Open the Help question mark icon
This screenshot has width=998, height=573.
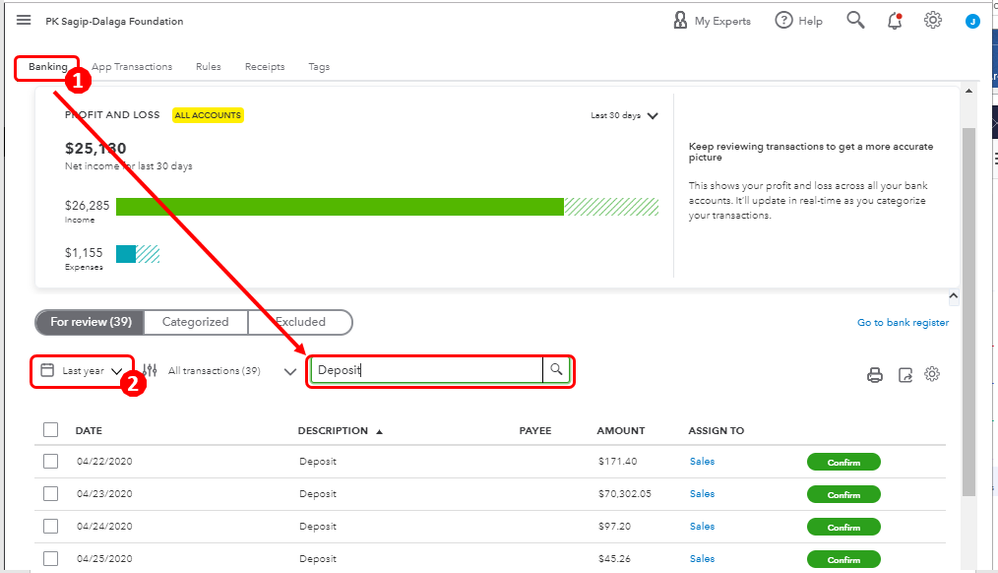pos(784,21)
